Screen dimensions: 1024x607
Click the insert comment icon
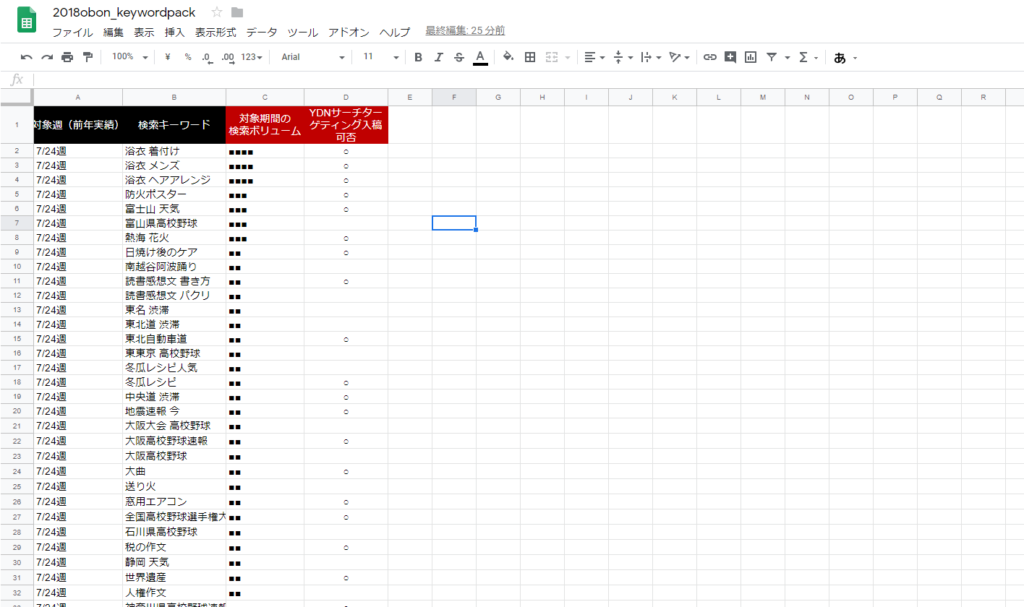731,58
